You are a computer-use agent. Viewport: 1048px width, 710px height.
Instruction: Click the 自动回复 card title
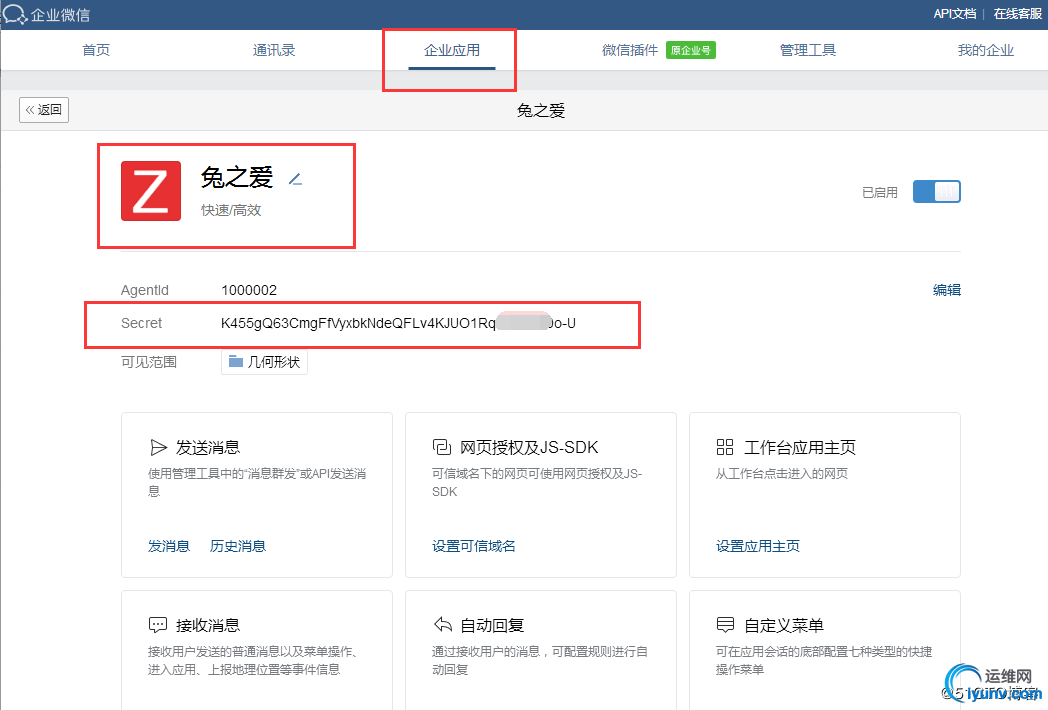[x=492, y=625]
